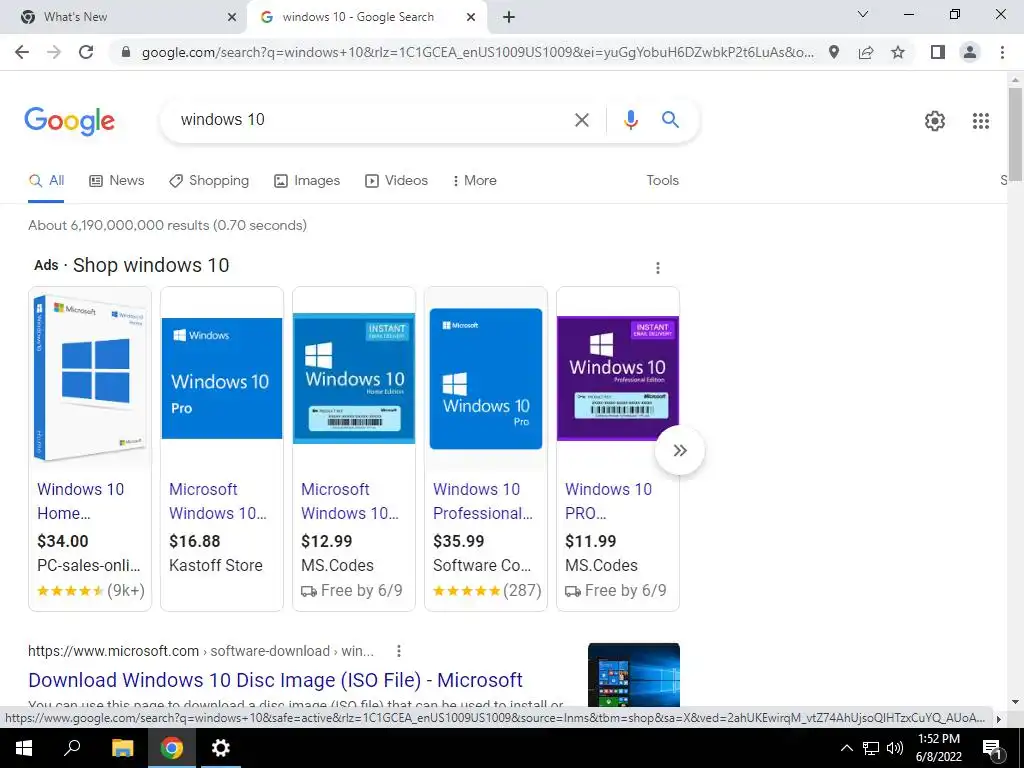Image resolution: width=1024 pixels, height=768 pixels.
Task: Go back to the previous page
Action: [x=22, y=52]
